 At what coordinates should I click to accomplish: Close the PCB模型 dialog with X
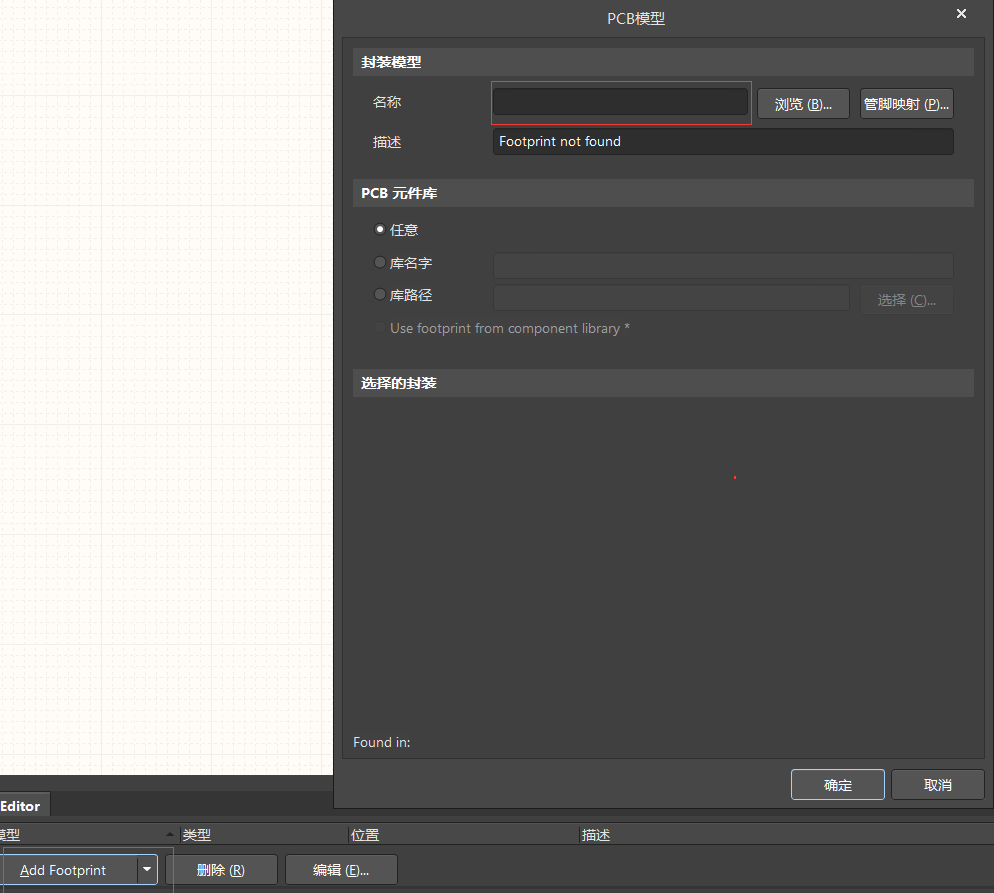(x=961, y=13)
